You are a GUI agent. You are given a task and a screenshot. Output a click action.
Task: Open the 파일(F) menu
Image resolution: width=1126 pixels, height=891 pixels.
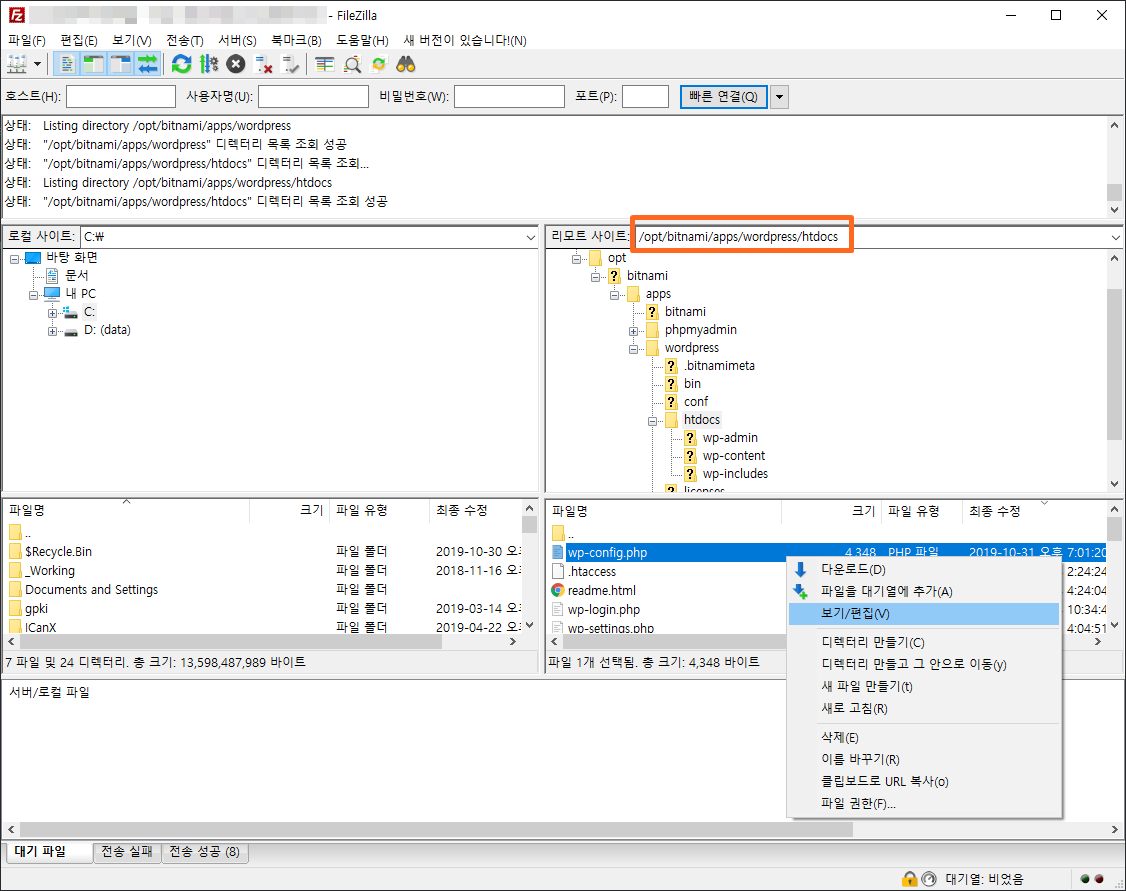(x=27, y=40)
